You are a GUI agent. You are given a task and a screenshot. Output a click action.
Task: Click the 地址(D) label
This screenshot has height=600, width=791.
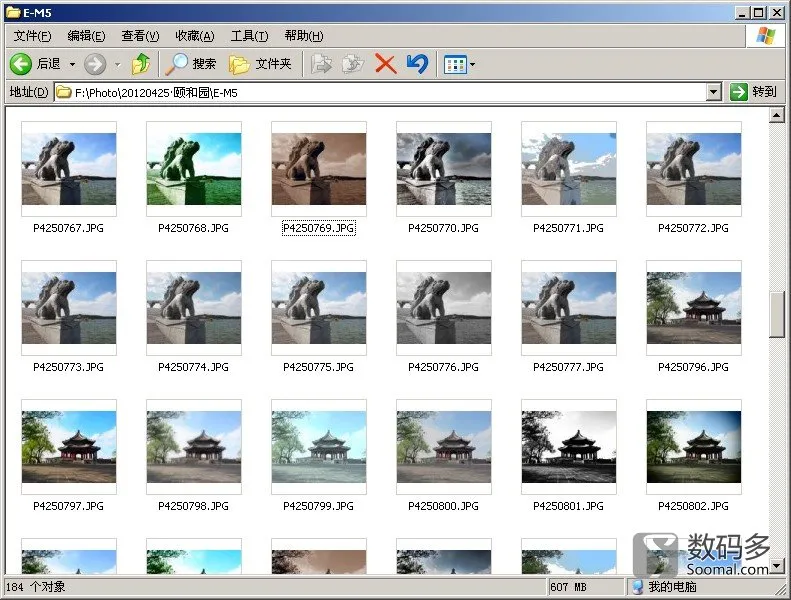[x=29, y=92]
